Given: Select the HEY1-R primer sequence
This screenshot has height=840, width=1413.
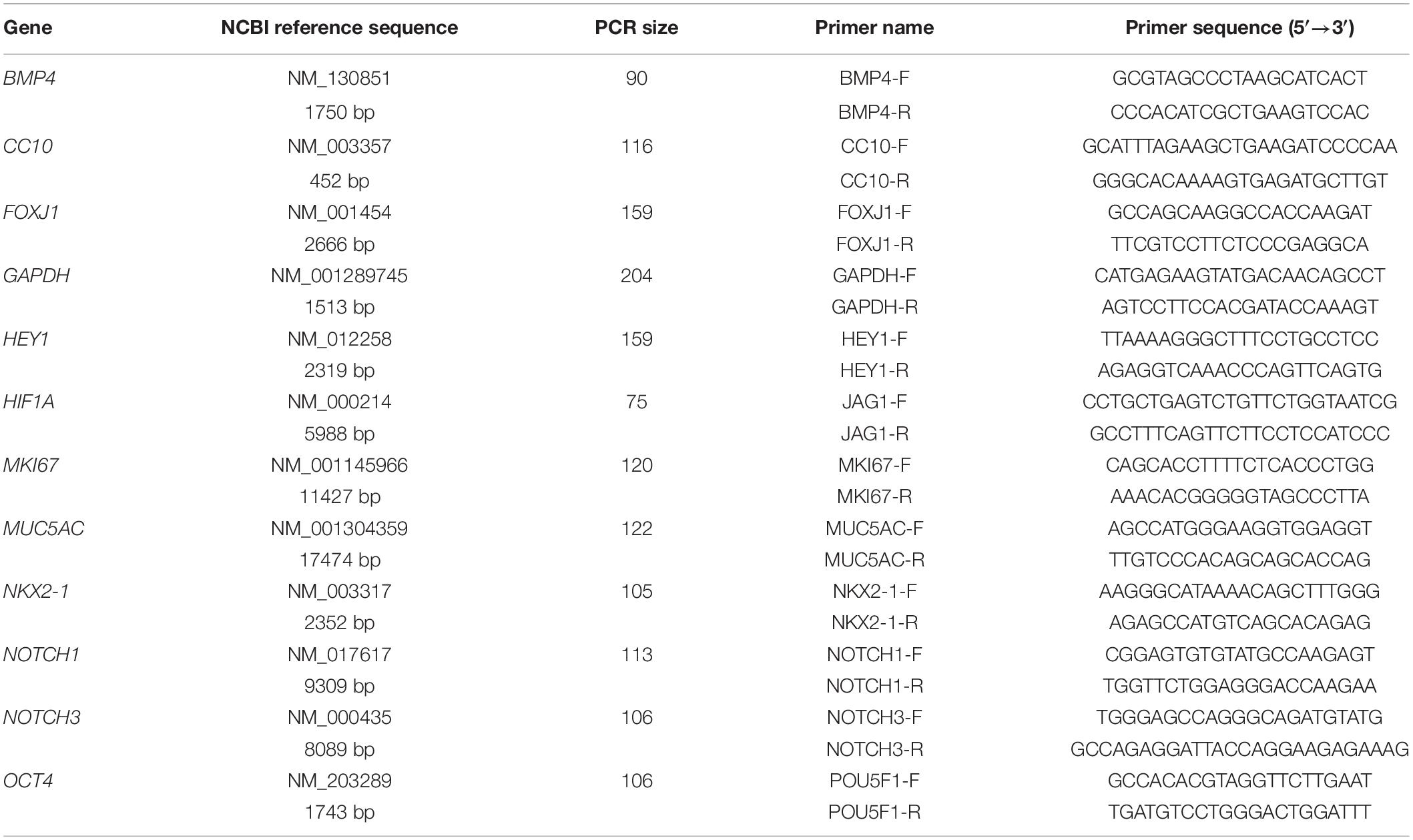Looking at the screenshot, I should [x=1239, y=370].
